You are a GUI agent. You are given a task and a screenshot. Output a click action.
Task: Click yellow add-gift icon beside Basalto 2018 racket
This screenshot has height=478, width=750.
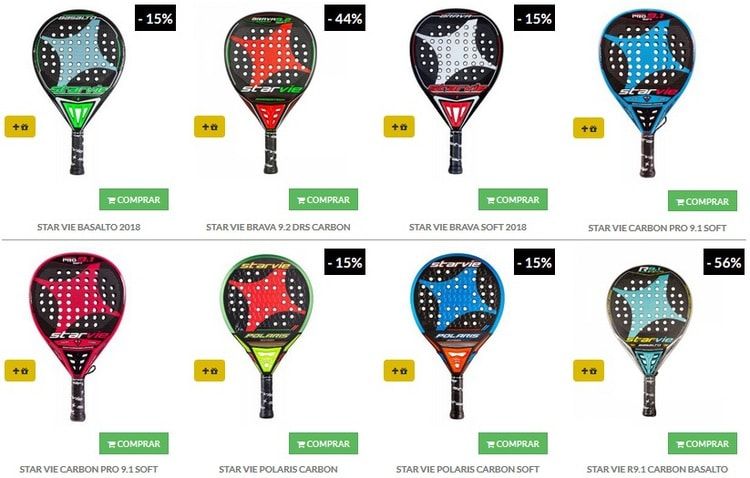point(20,127)
